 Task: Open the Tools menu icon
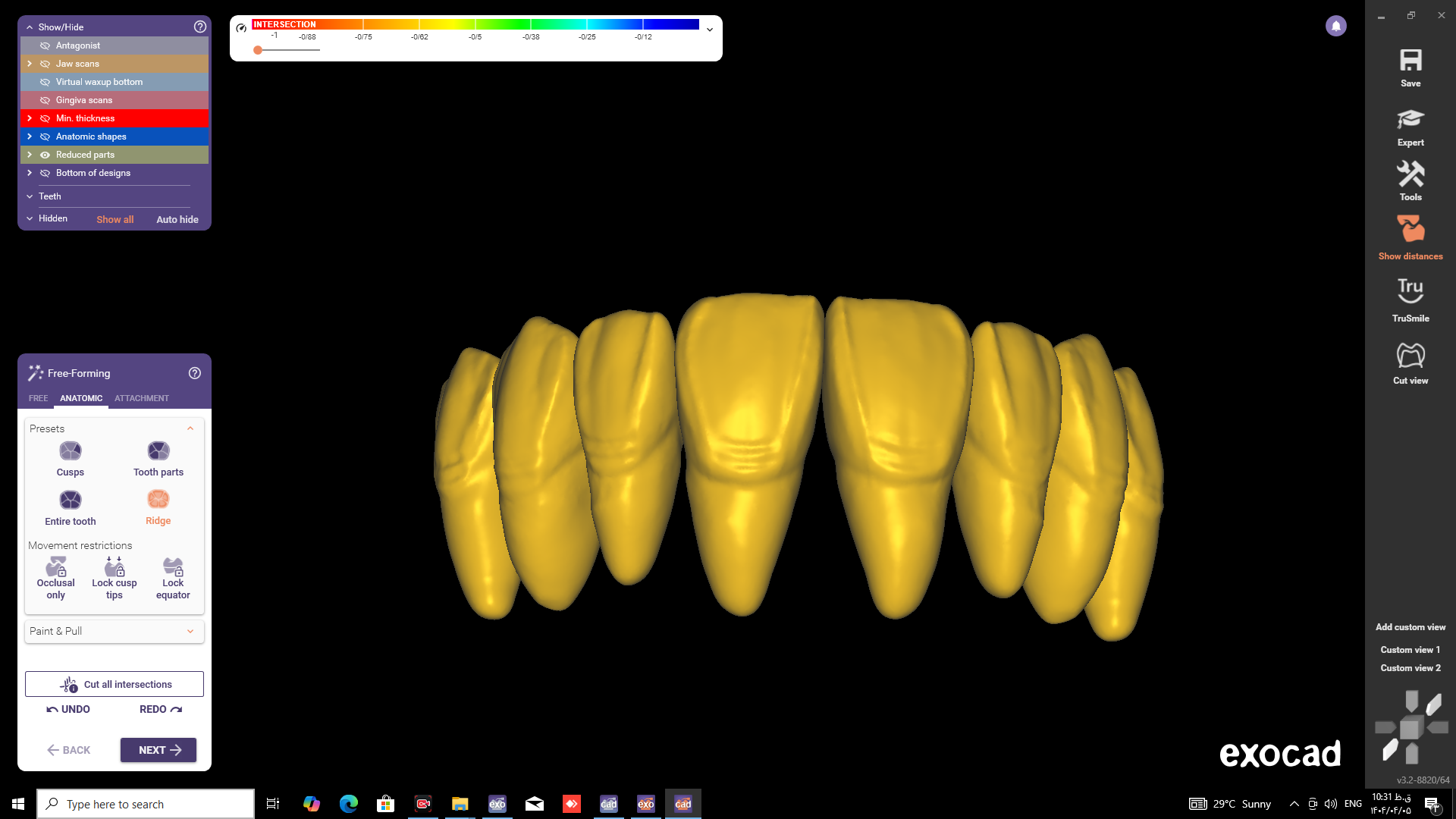tap(1410, 175)
